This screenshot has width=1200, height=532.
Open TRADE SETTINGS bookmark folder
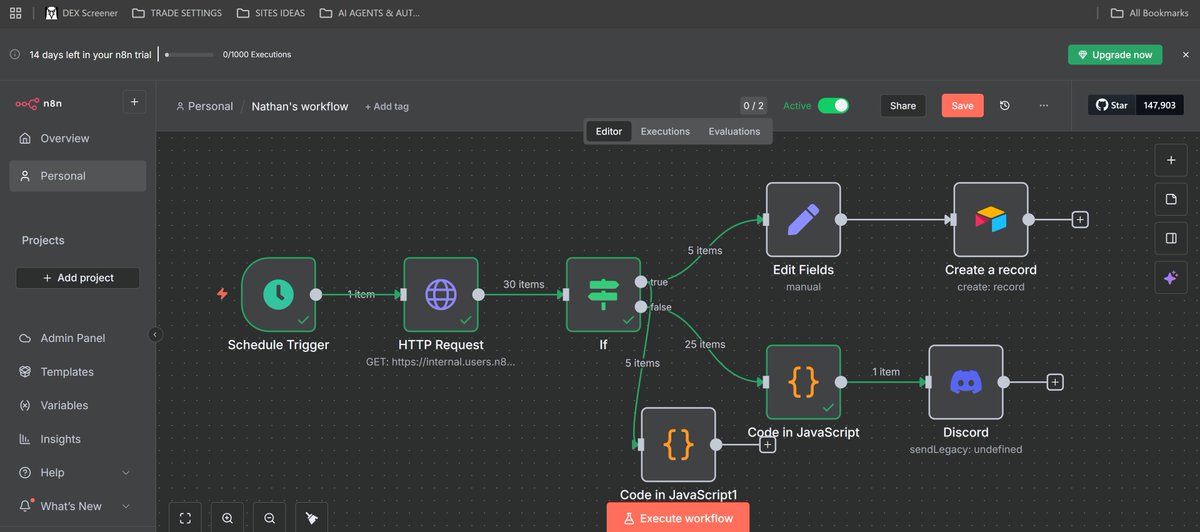(x=178, y=13)
